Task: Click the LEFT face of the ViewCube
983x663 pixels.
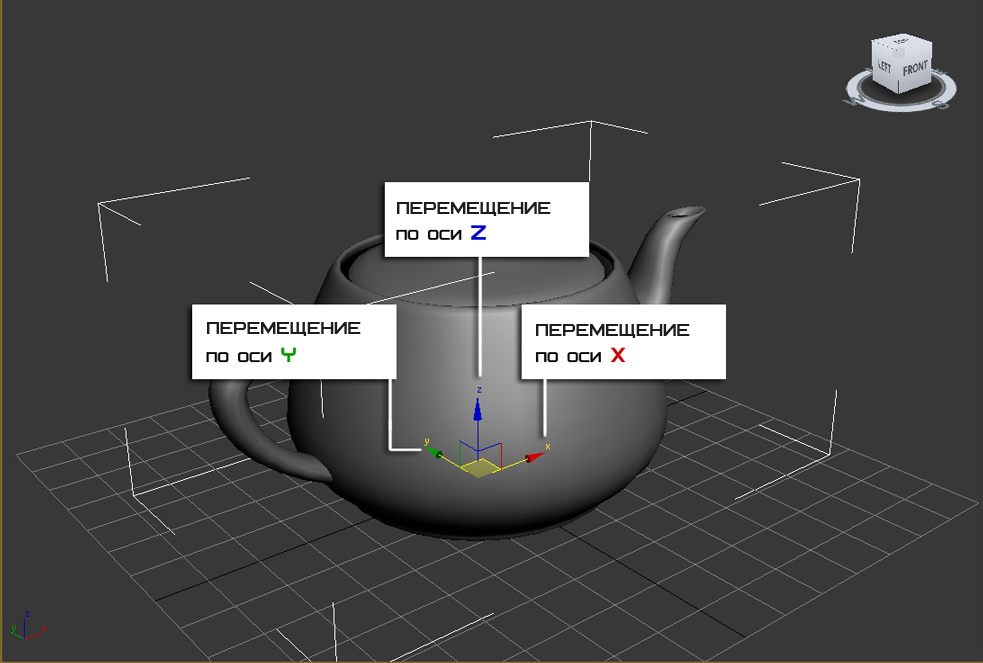Action: pos(885,65)
